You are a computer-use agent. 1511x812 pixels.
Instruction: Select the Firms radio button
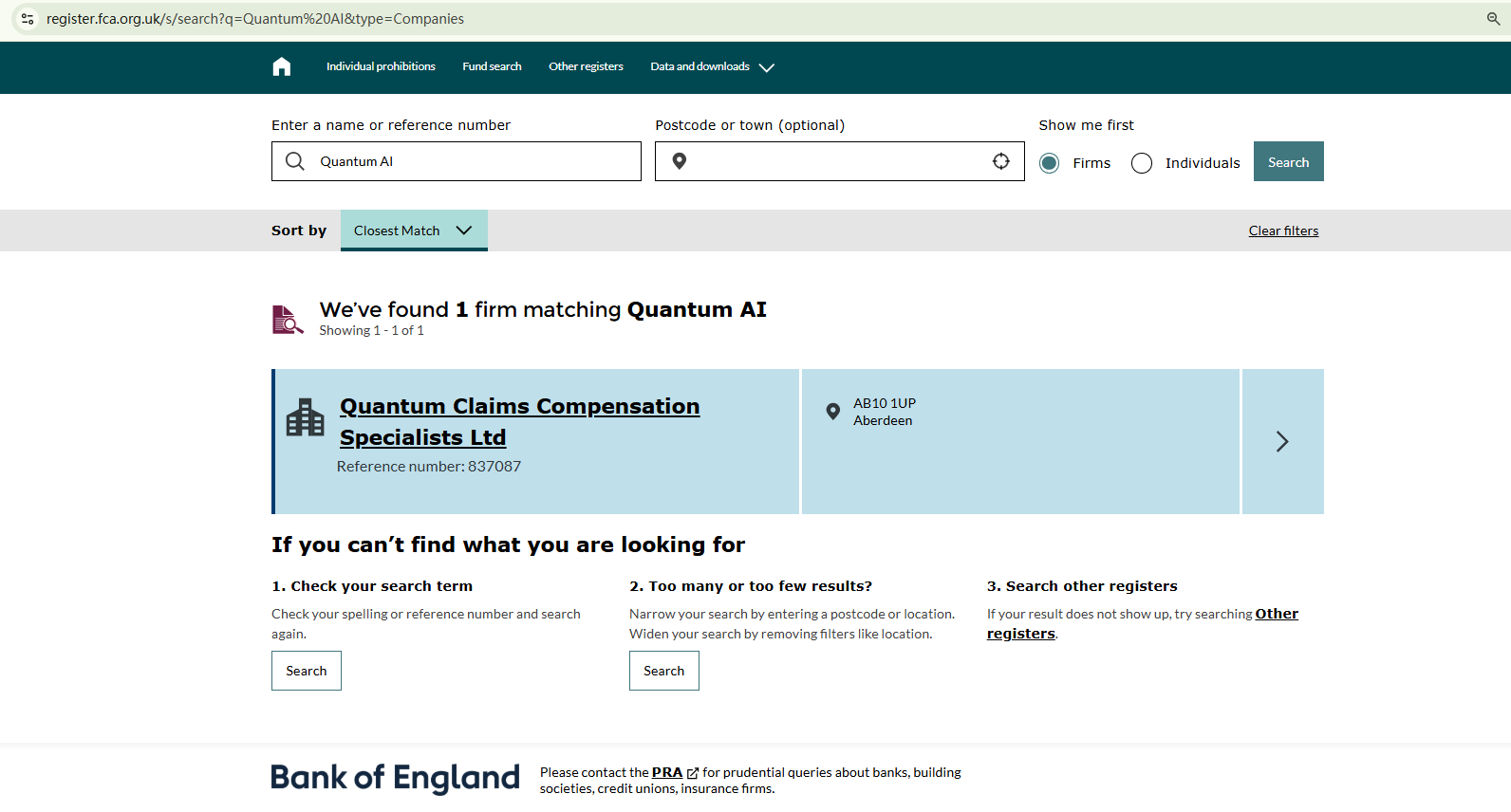pyautogui.click(x=1050, y=163)
